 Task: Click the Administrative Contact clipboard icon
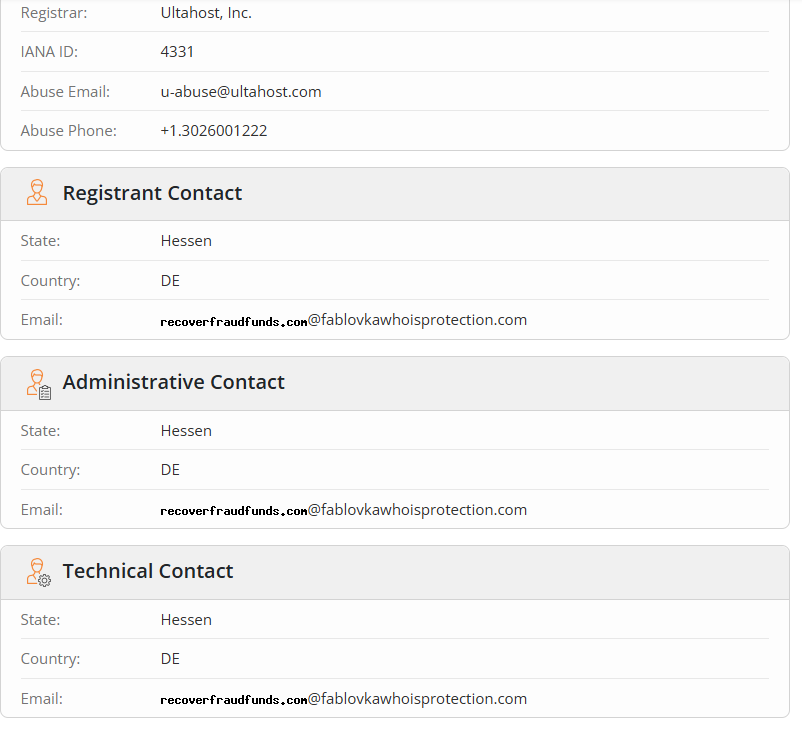click(x=39, y=384)
